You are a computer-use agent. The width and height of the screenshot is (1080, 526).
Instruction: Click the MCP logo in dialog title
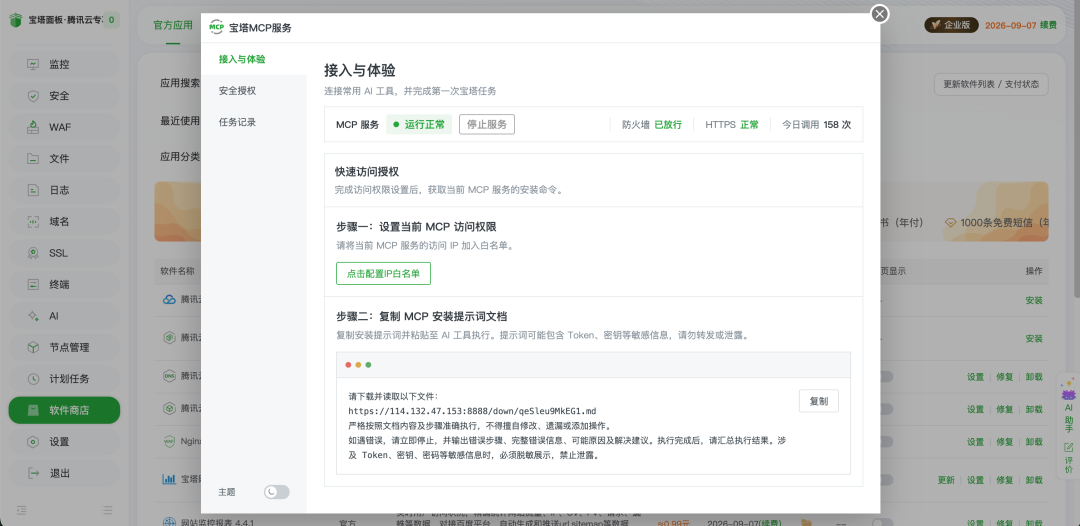point(216,28)
